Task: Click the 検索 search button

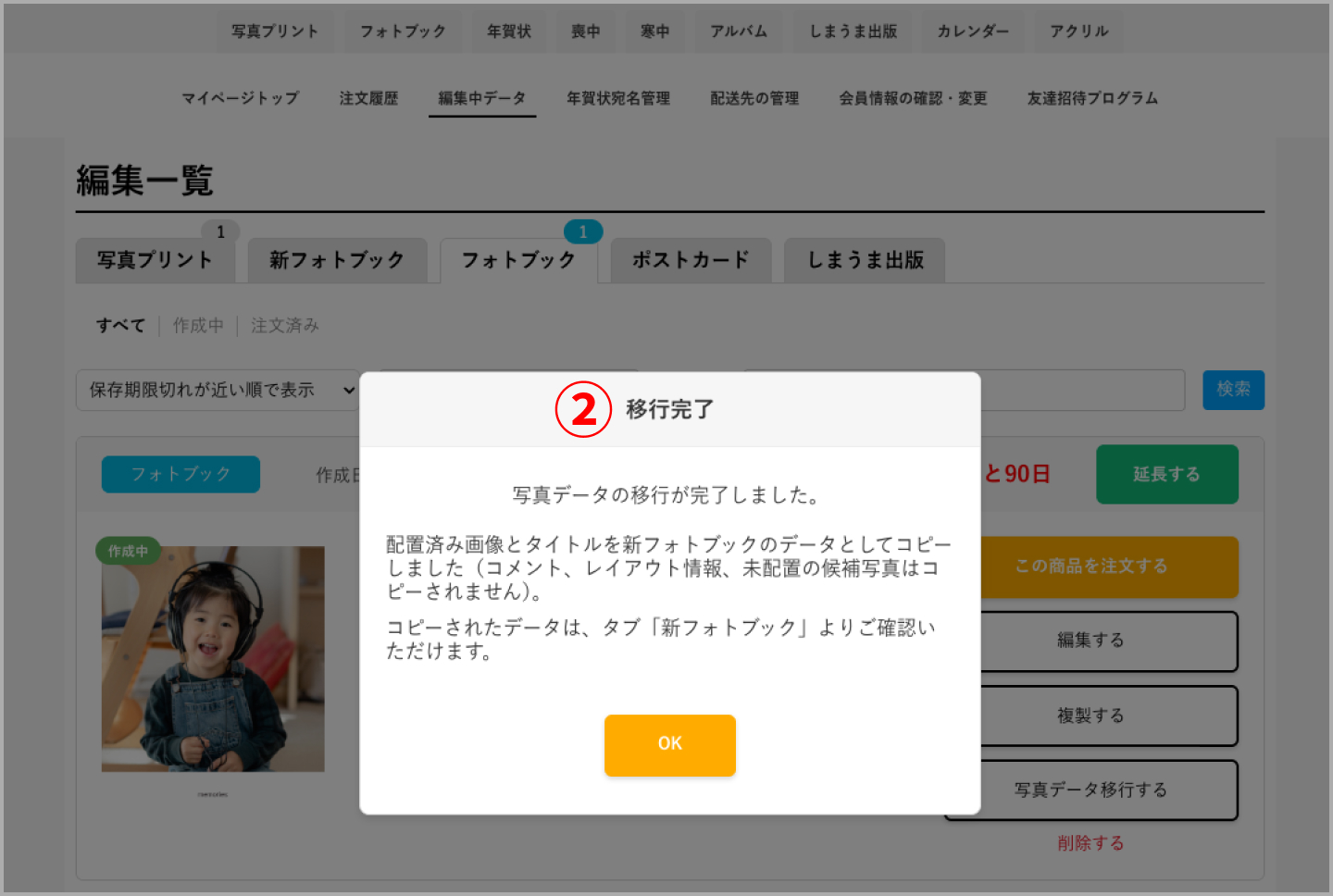Action: point(1233,390)
